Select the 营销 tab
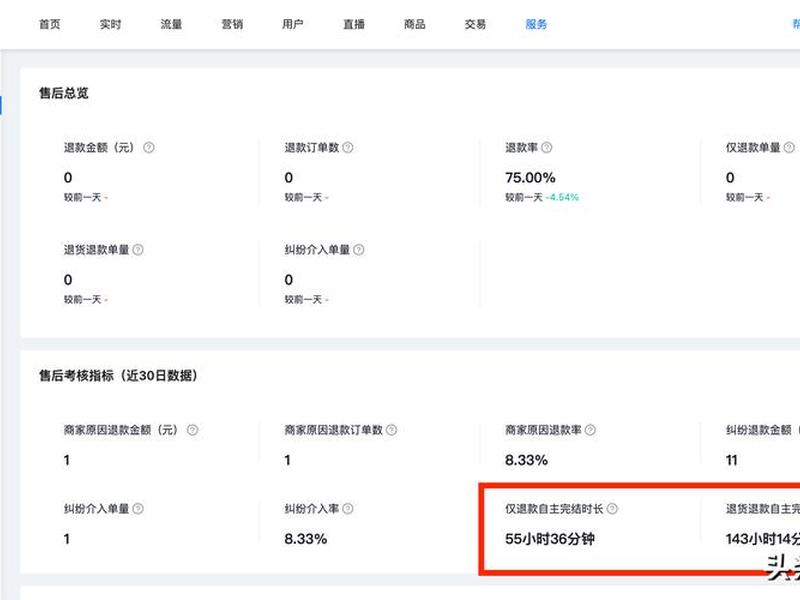The height and width of the screenshot is (600, 800). click(x=232, y=24)
